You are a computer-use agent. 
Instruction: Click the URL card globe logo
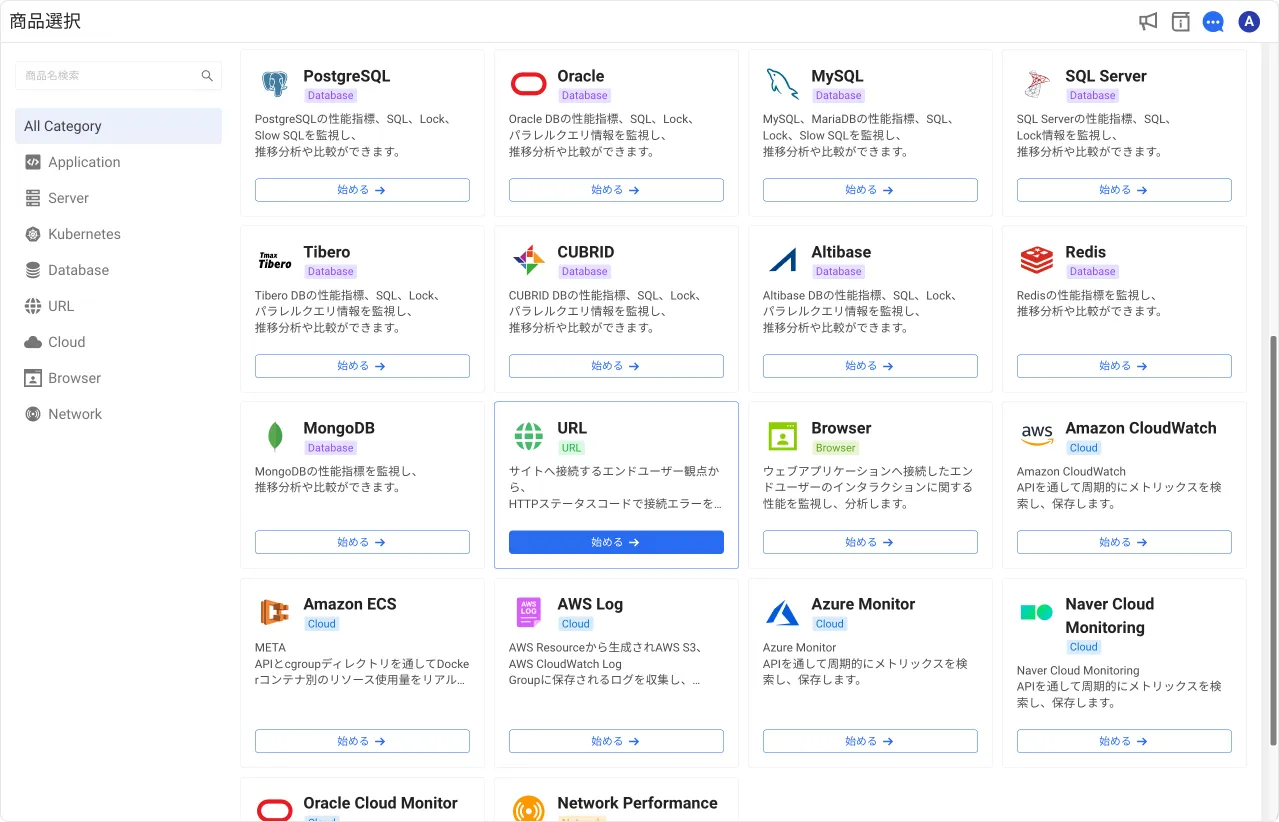click(x=528, y=436)
